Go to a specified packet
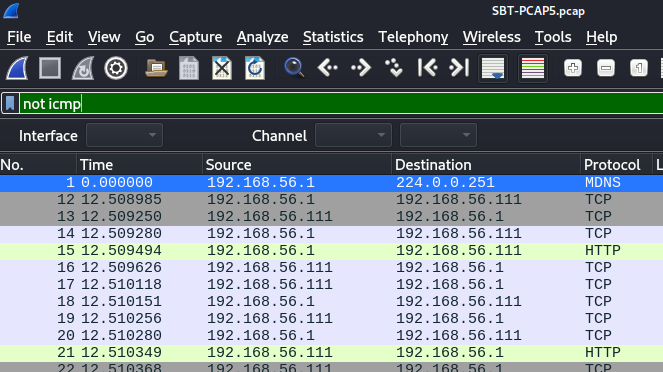The width and height of the screenshot is (663, 372). pos(394,68)
